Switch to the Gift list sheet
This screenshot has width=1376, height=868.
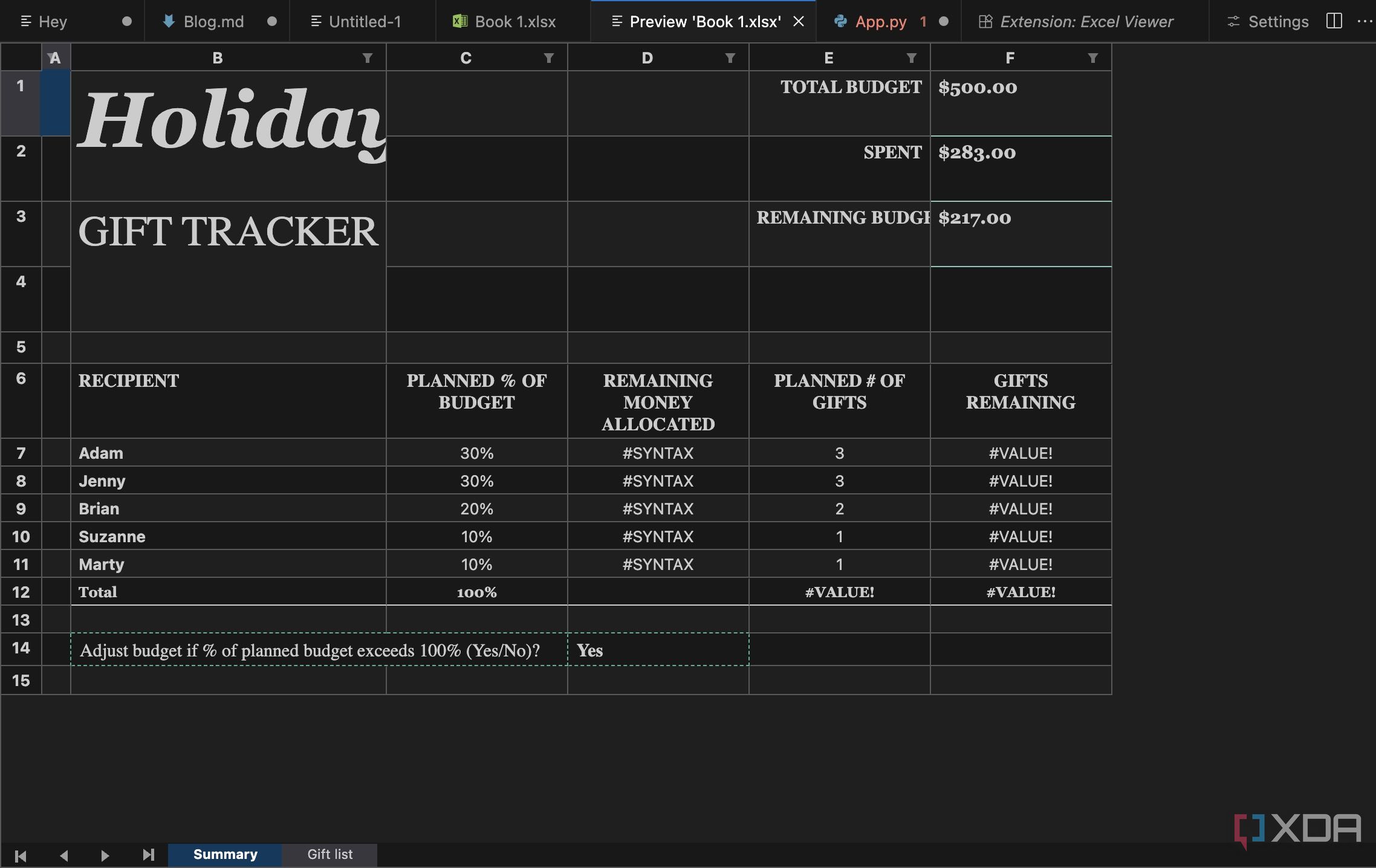(x=329, y=855)
